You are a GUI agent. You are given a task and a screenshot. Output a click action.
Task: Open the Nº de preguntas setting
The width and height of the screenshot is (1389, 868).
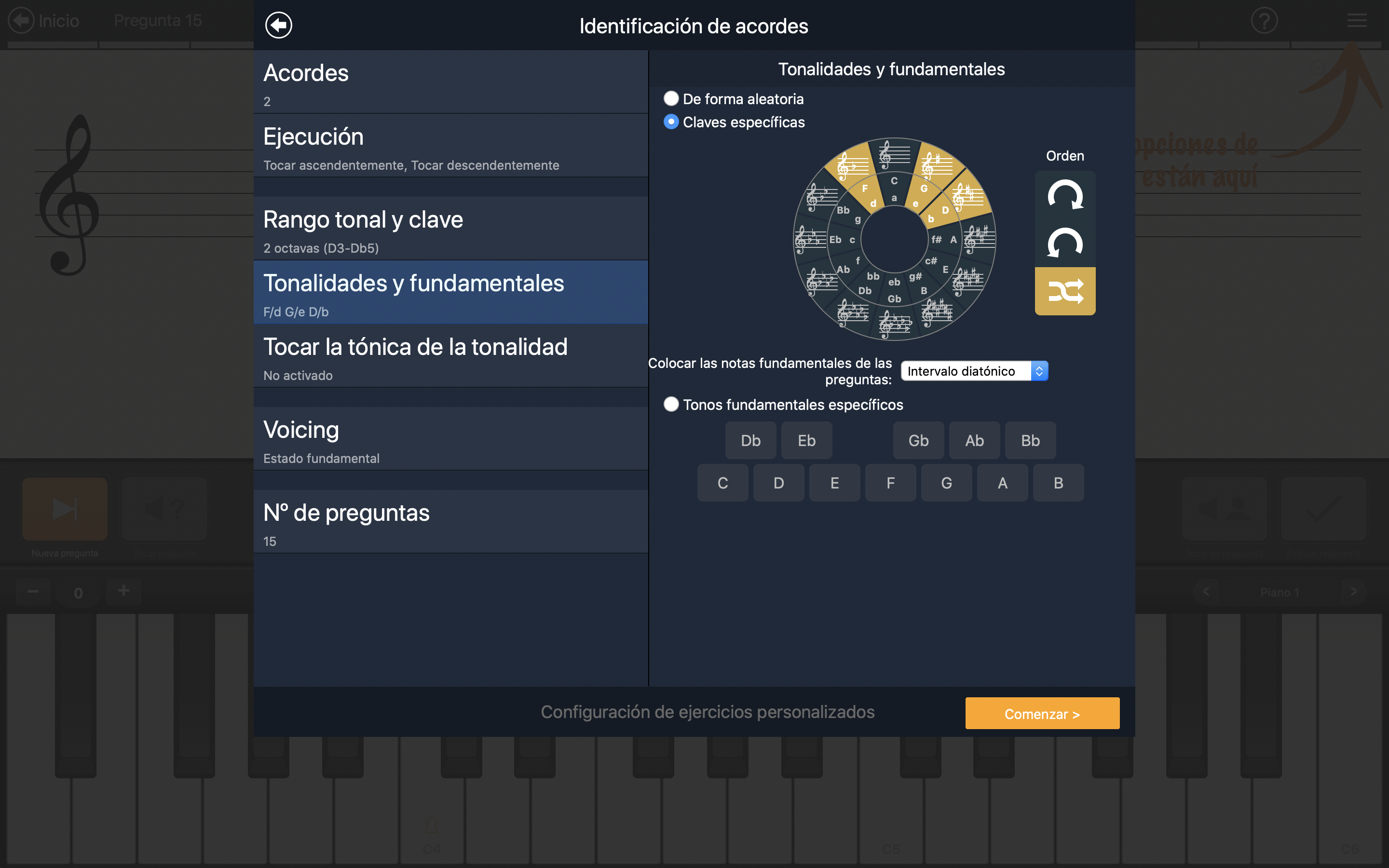(450, 522)
